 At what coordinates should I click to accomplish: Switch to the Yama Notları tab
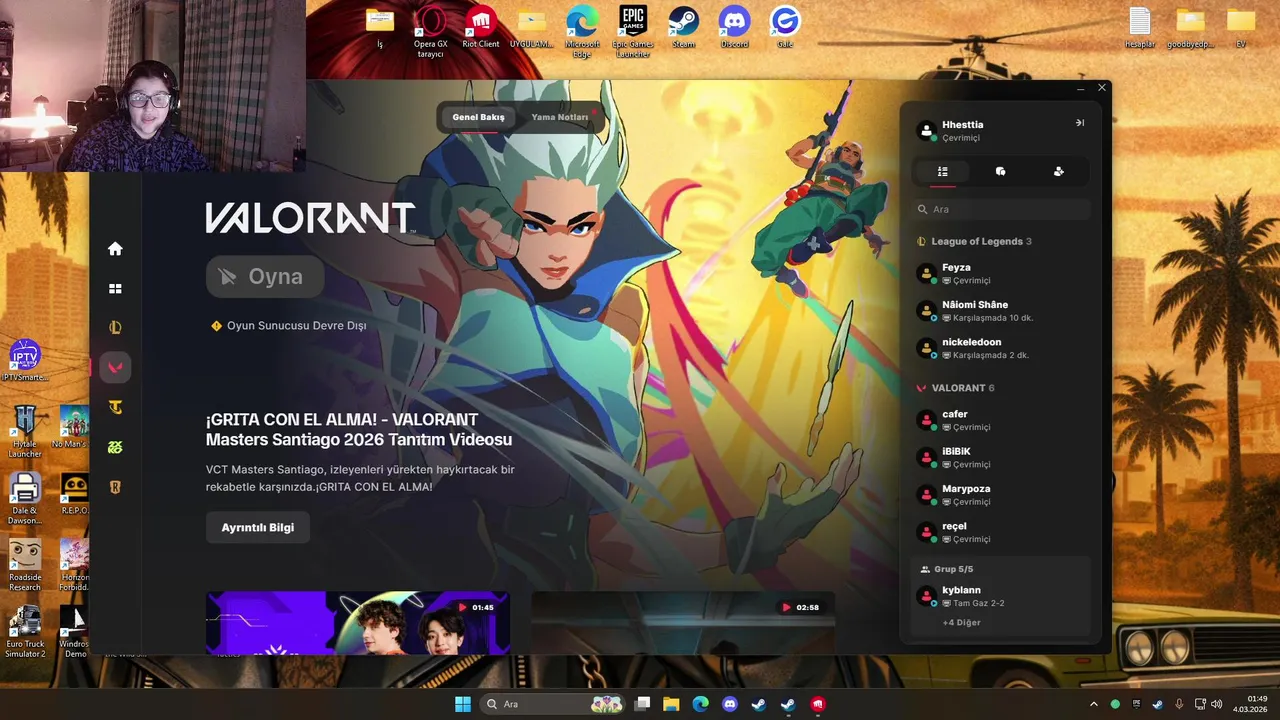coord(560,117)
